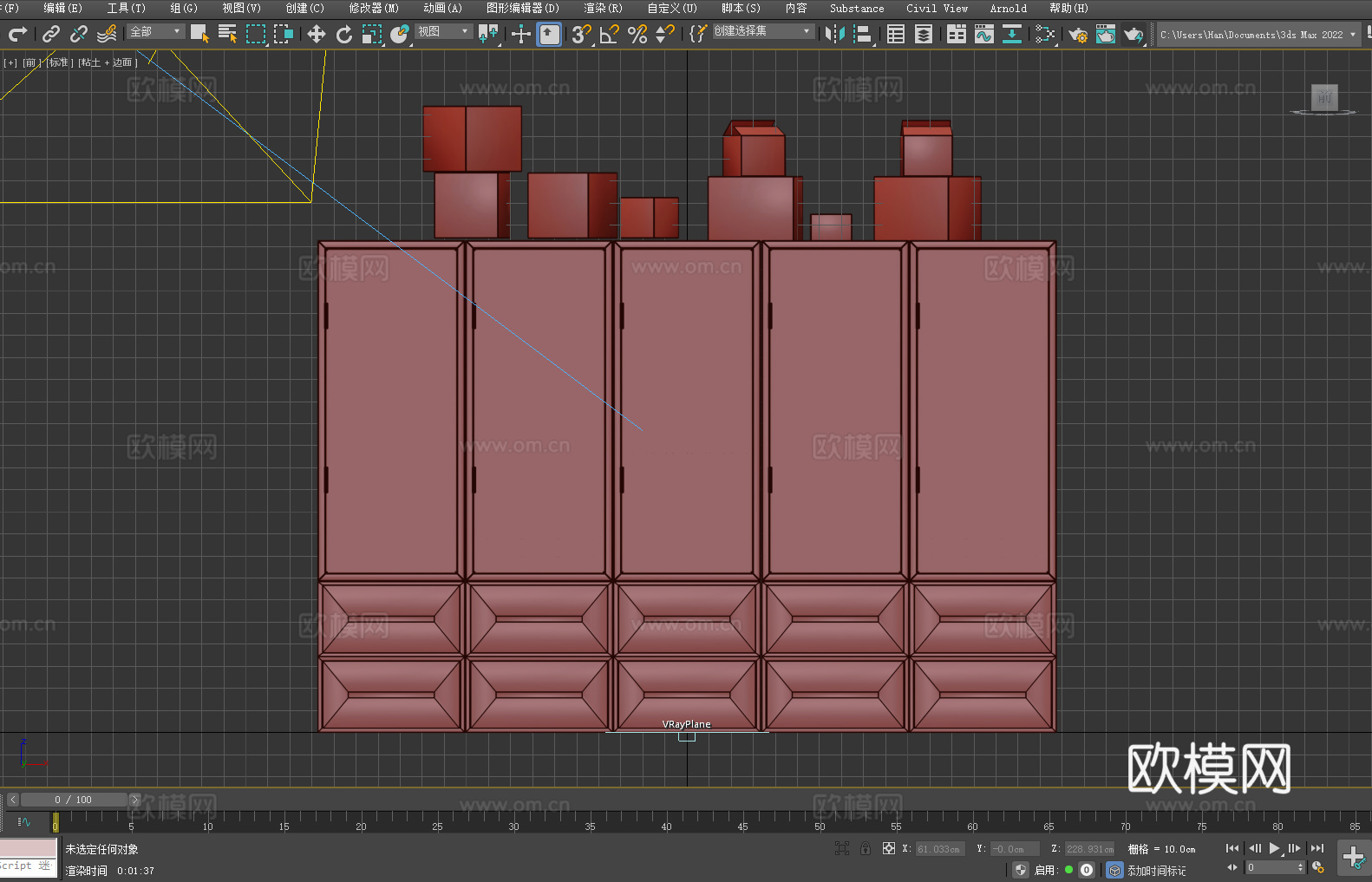Choose the Select Object arrow tool

click(199, 34)
